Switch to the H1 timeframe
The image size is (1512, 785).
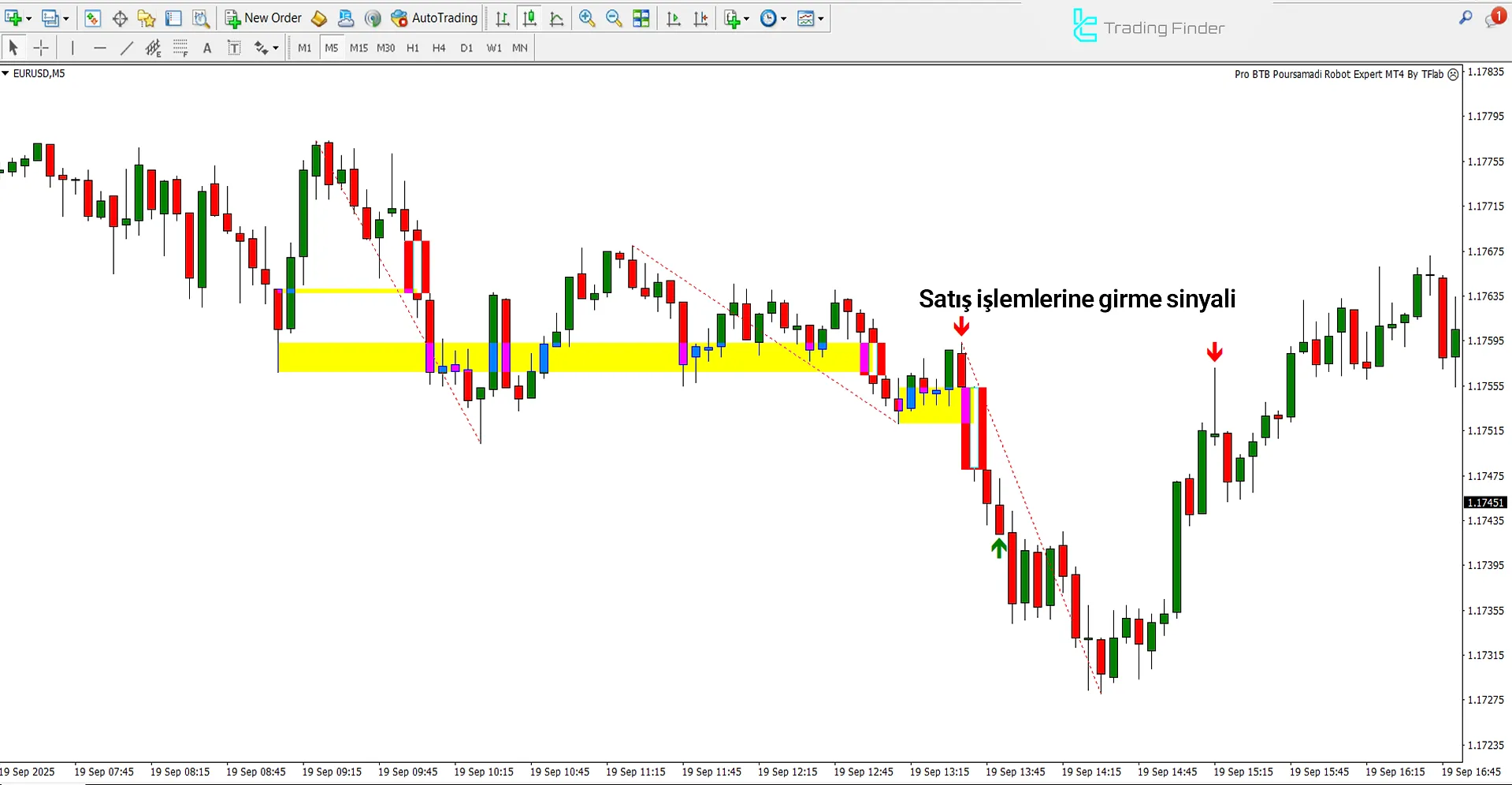pyautogui.click(x=412, y=48)
